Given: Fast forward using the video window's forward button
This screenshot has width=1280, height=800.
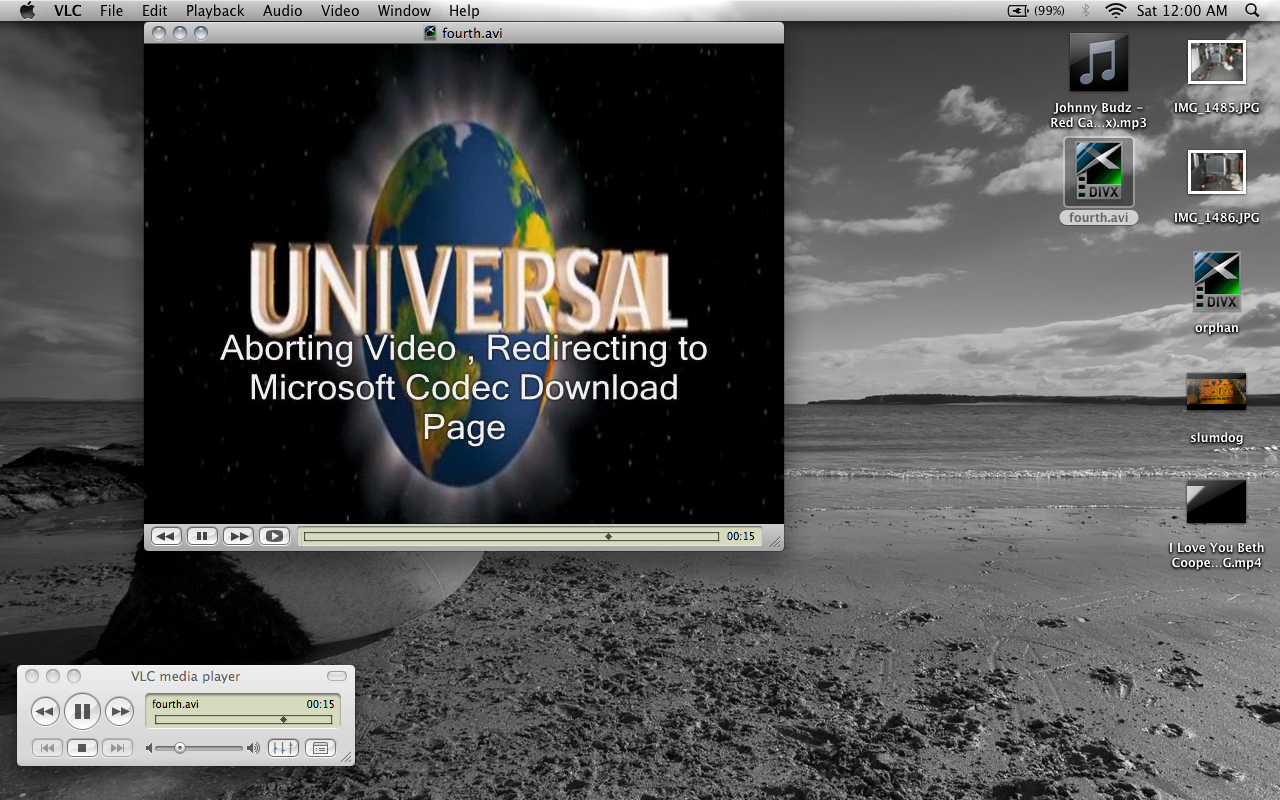Looking at the screenshot, I should pos(238,536).
